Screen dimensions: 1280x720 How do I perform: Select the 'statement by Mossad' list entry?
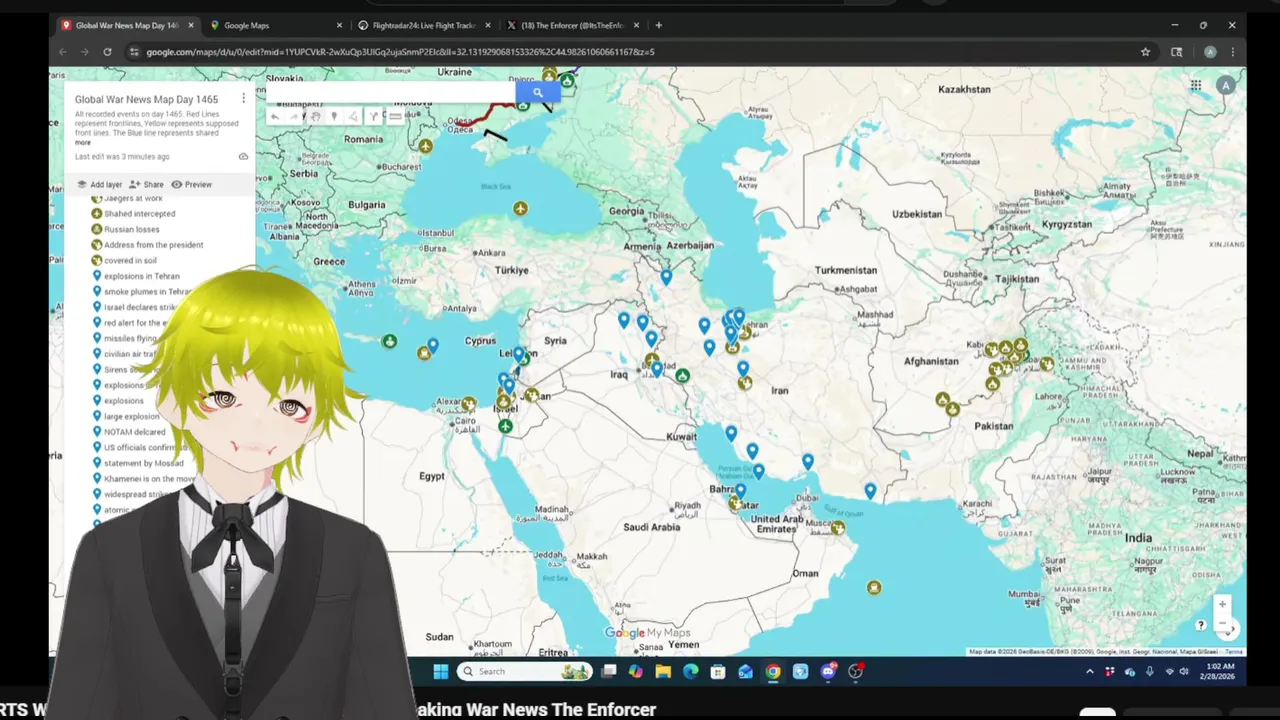(143, 463)
